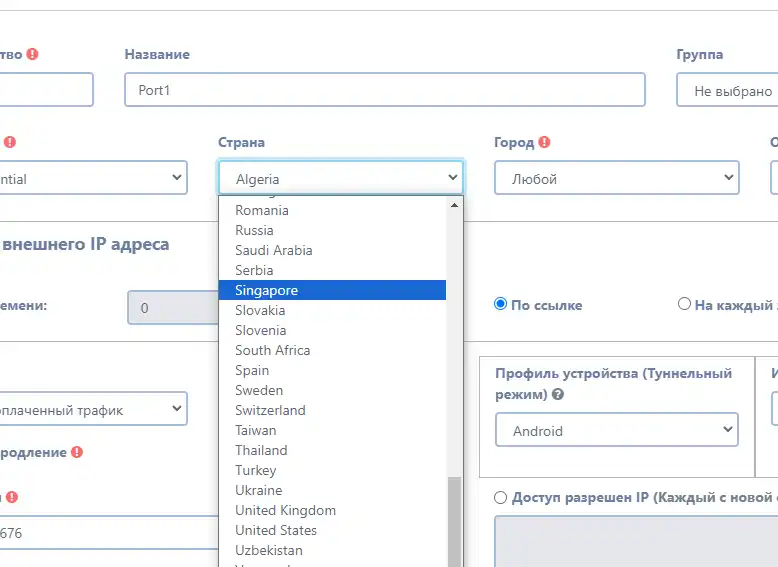Click the red warning icon beside продление
The width and height of the screenshot is (778, 567).
pos(77,452)
